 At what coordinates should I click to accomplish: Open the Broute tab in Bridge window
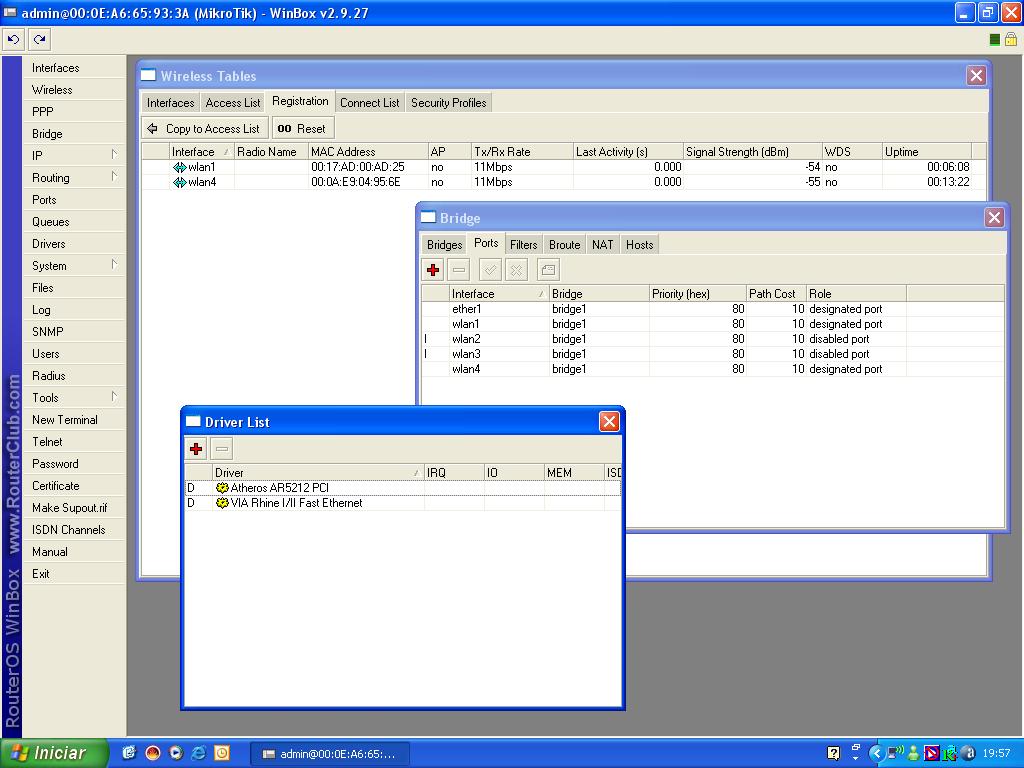pyautogui.click(x=564, y=244)
